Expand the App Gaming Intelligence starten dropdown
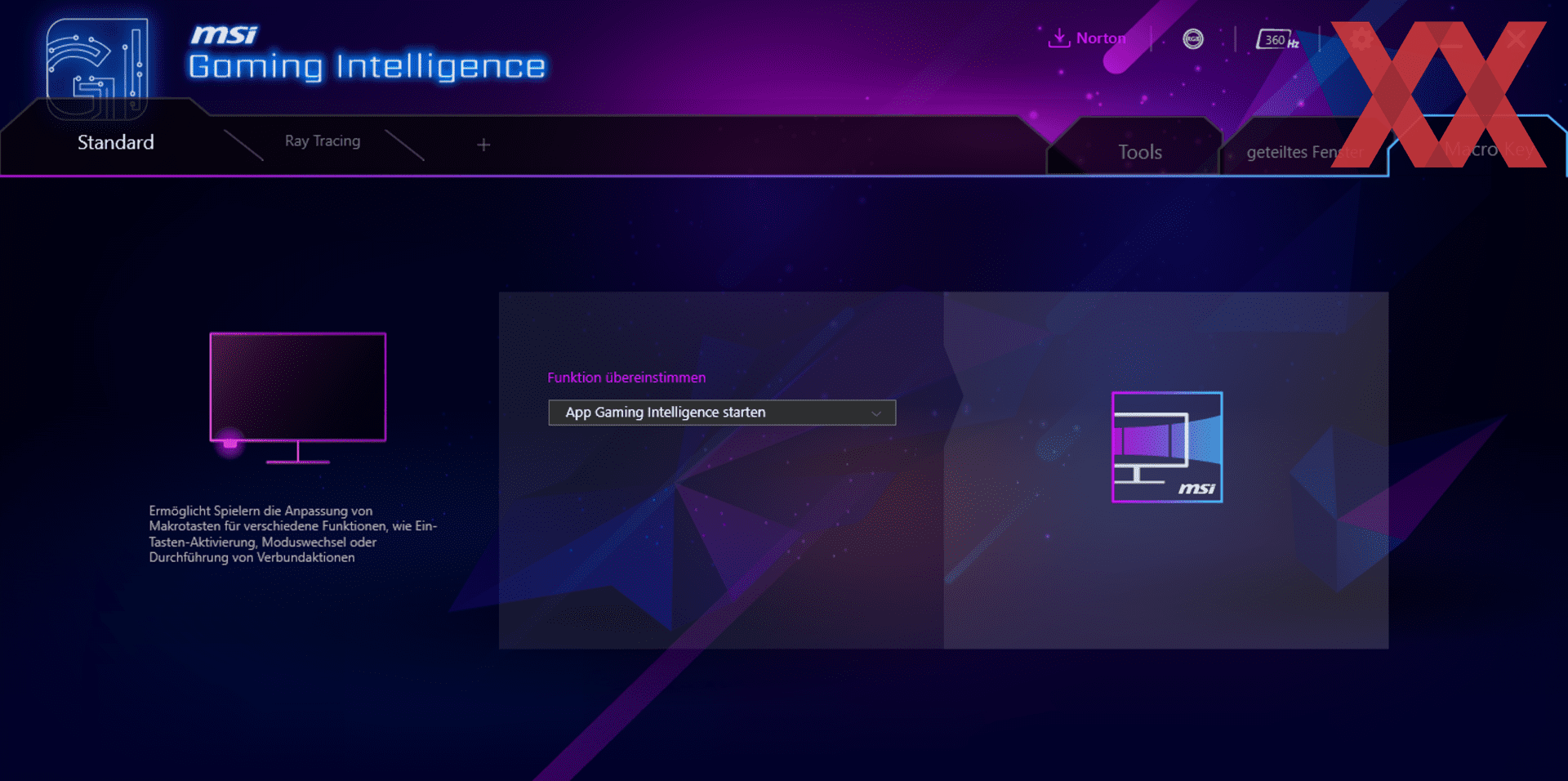The image size is (1568, 781). (722, 413)
